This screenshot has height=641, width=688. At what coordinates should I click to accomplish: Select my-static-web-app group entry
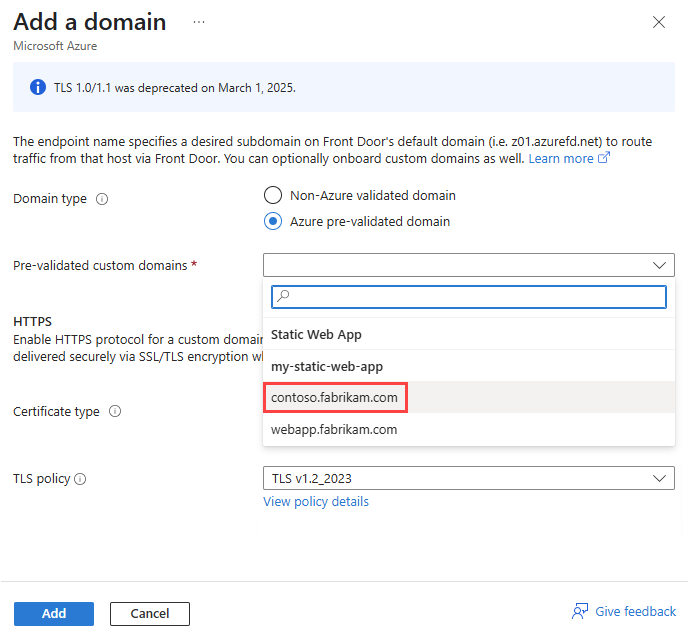327,366
